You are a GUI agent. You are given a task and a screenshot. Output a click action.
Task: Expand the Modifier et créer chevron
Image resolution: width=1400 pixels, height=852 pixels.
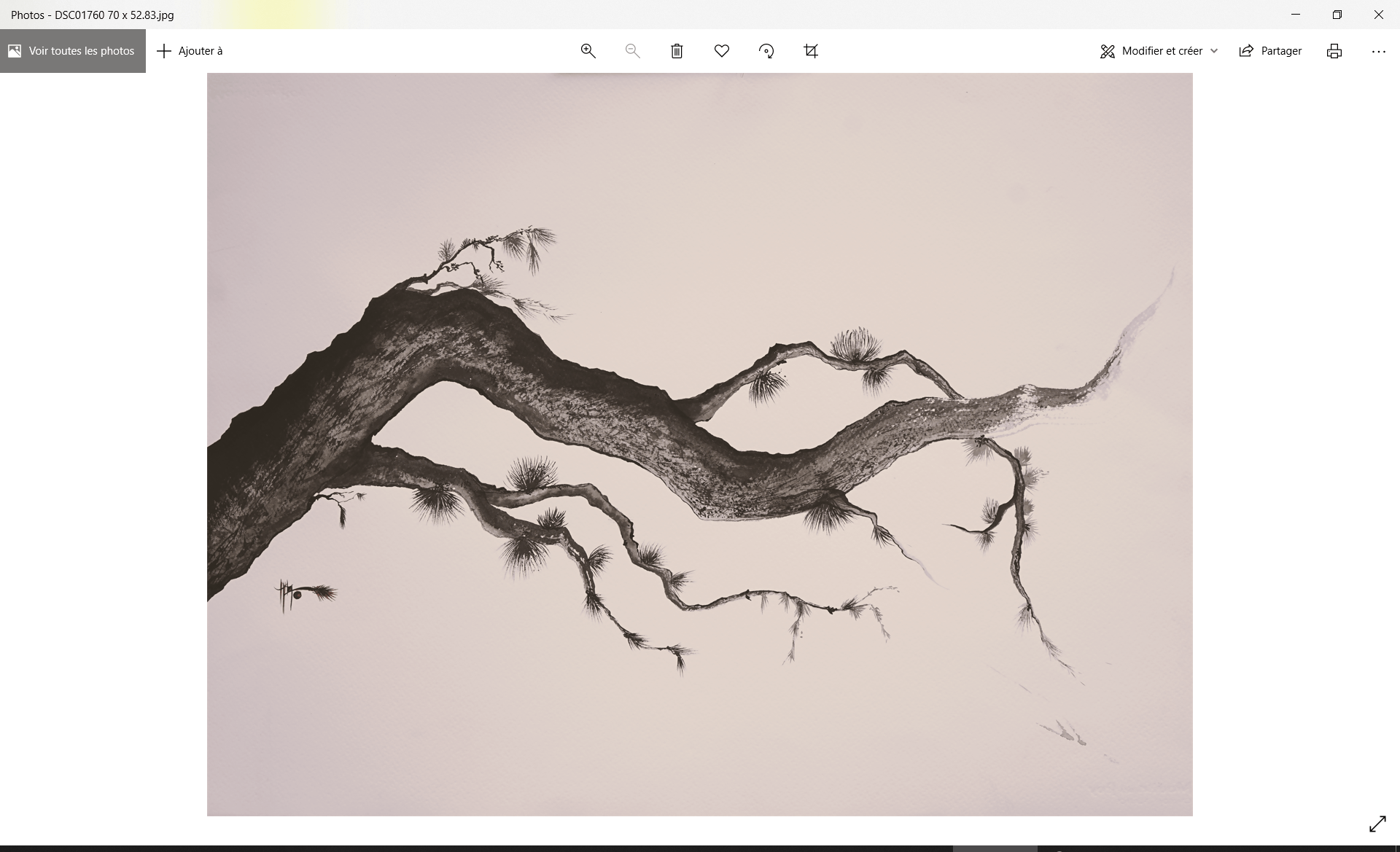(x=1214, y=51)
